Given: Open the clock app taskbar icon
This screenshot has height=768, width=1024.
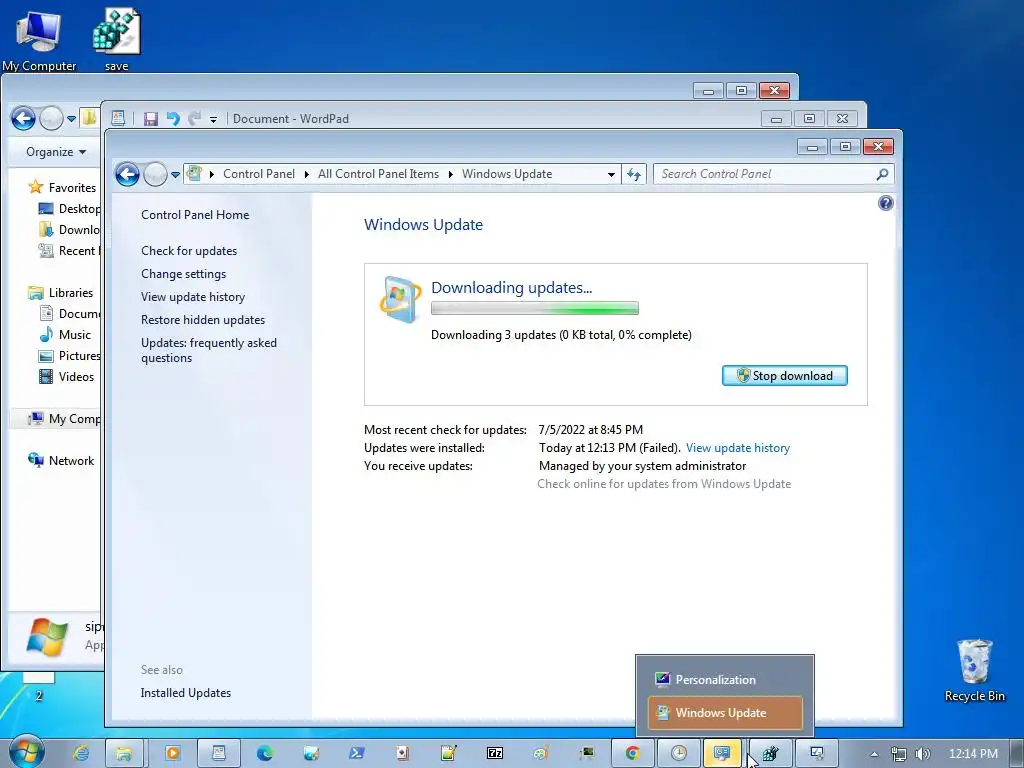Looking at the screenshot, I should click(679, 753).
